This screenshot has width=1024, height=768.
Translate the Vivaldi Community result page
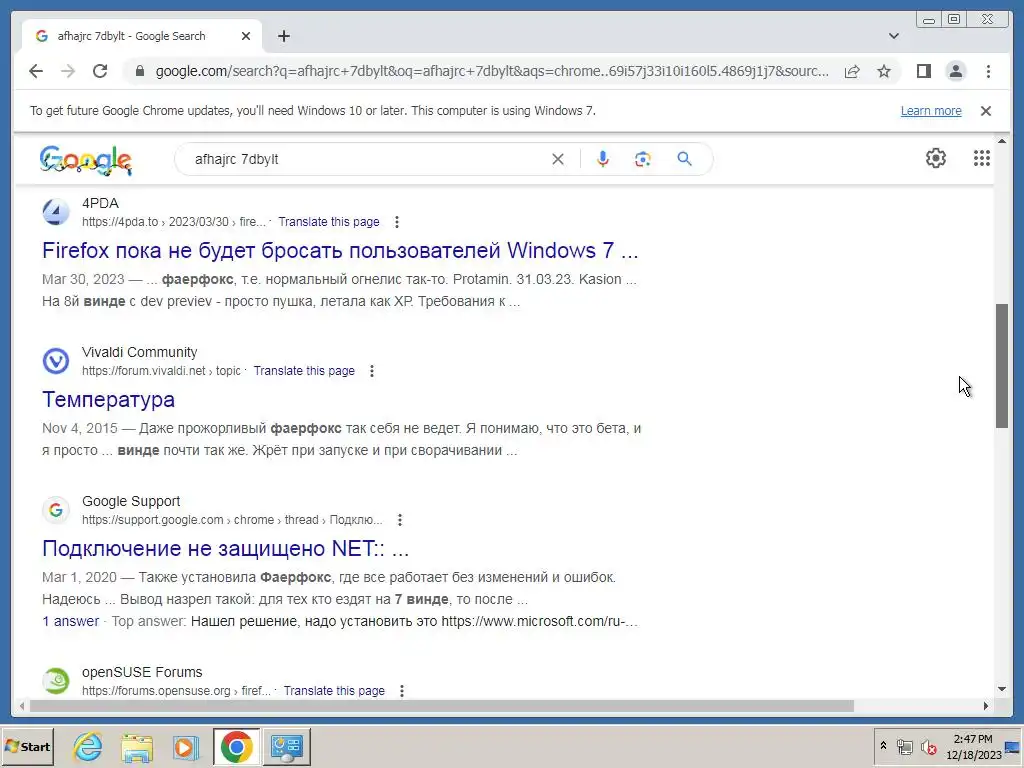pyautogui.click(x=304, y=371)
